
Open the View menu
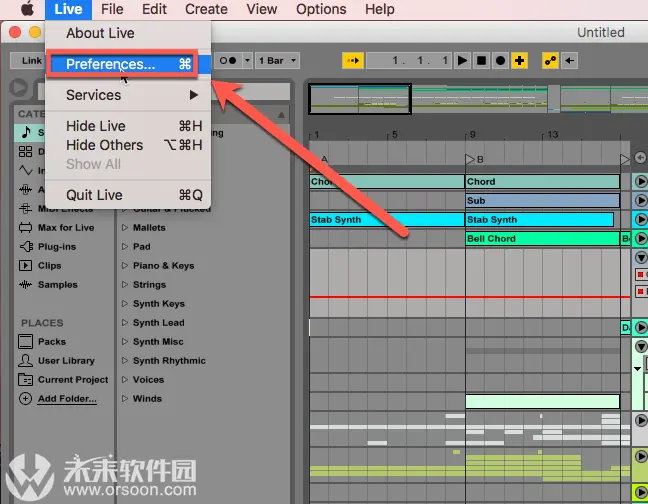point(262,9)
